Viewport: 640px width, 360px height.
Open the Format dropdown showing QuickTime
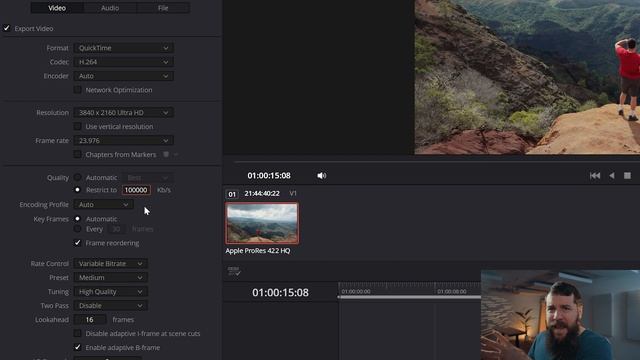click(x=123, y=48)
